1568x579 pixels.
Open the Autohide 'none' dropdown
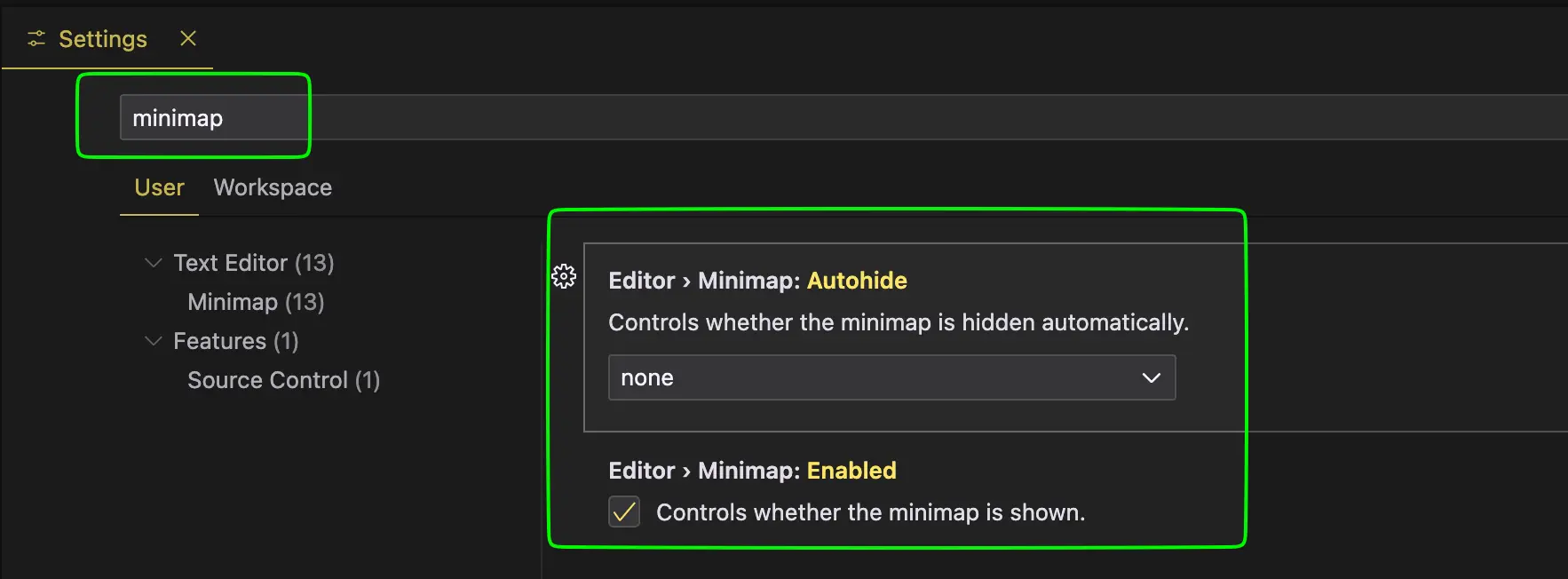point(891,377)
